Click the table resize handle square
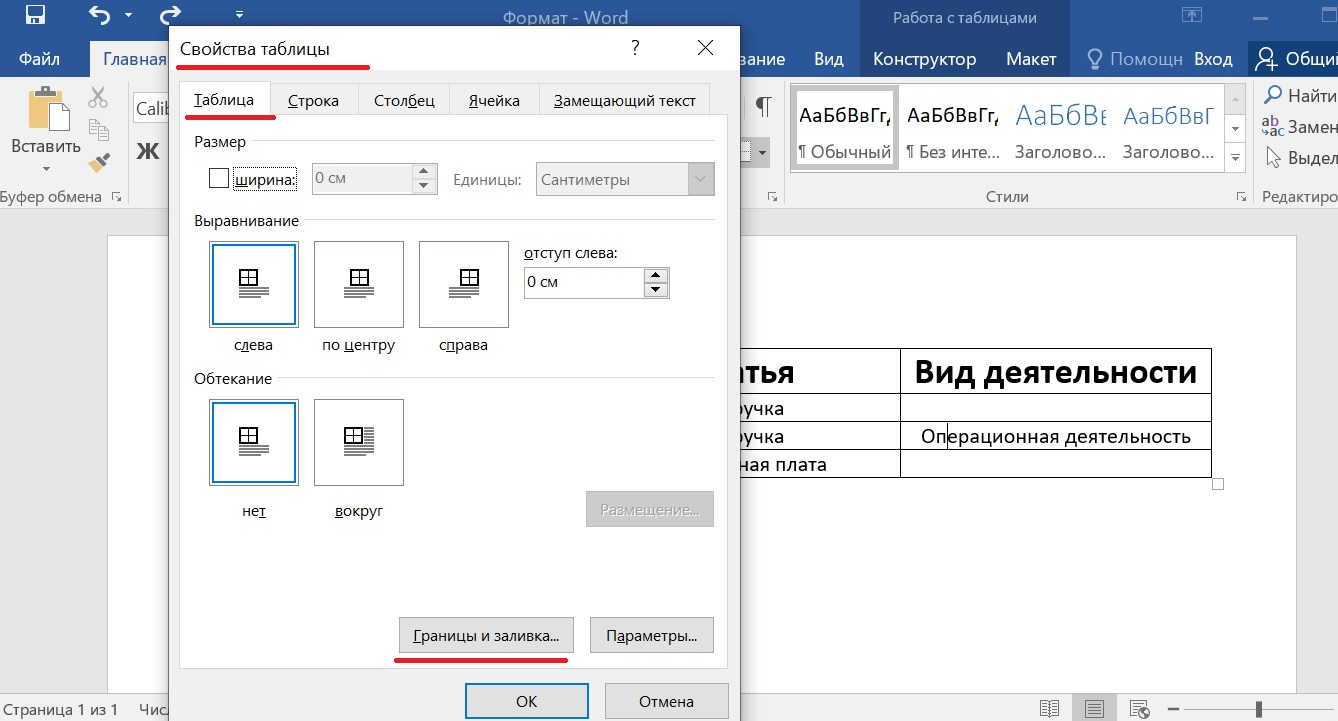 pyautogui.click(x=1218, y=484)
